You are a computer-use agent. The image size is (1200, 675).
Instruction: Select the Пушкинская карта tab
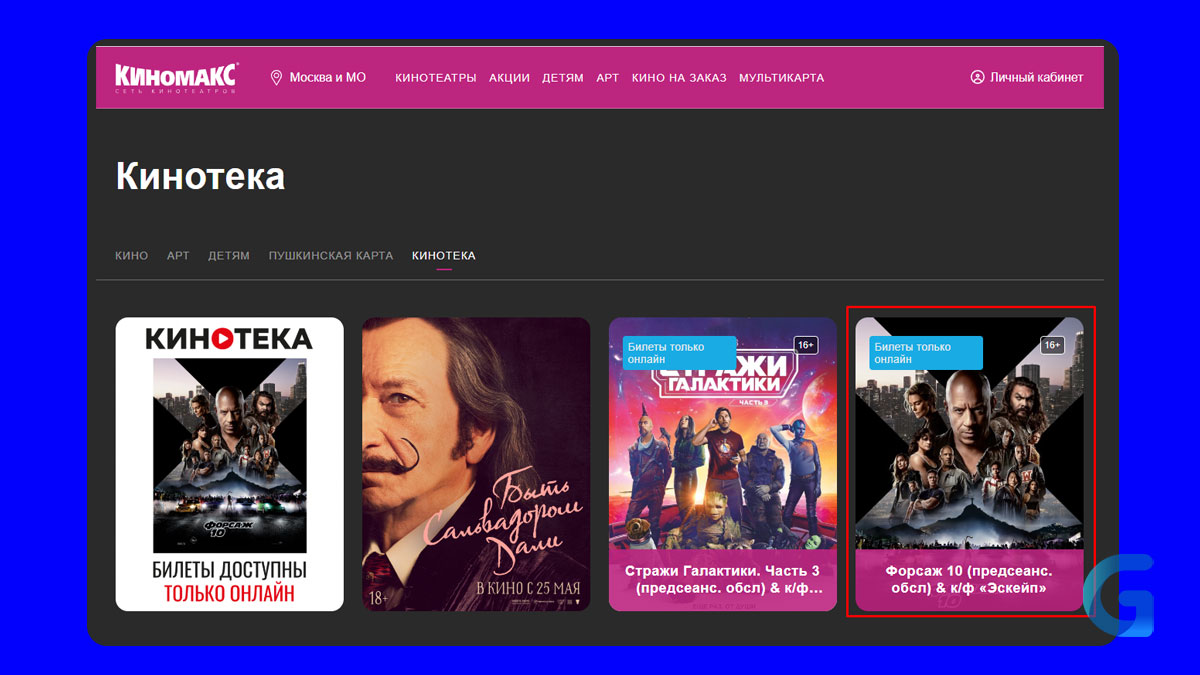pyautogui.click(x=331, y=256)
